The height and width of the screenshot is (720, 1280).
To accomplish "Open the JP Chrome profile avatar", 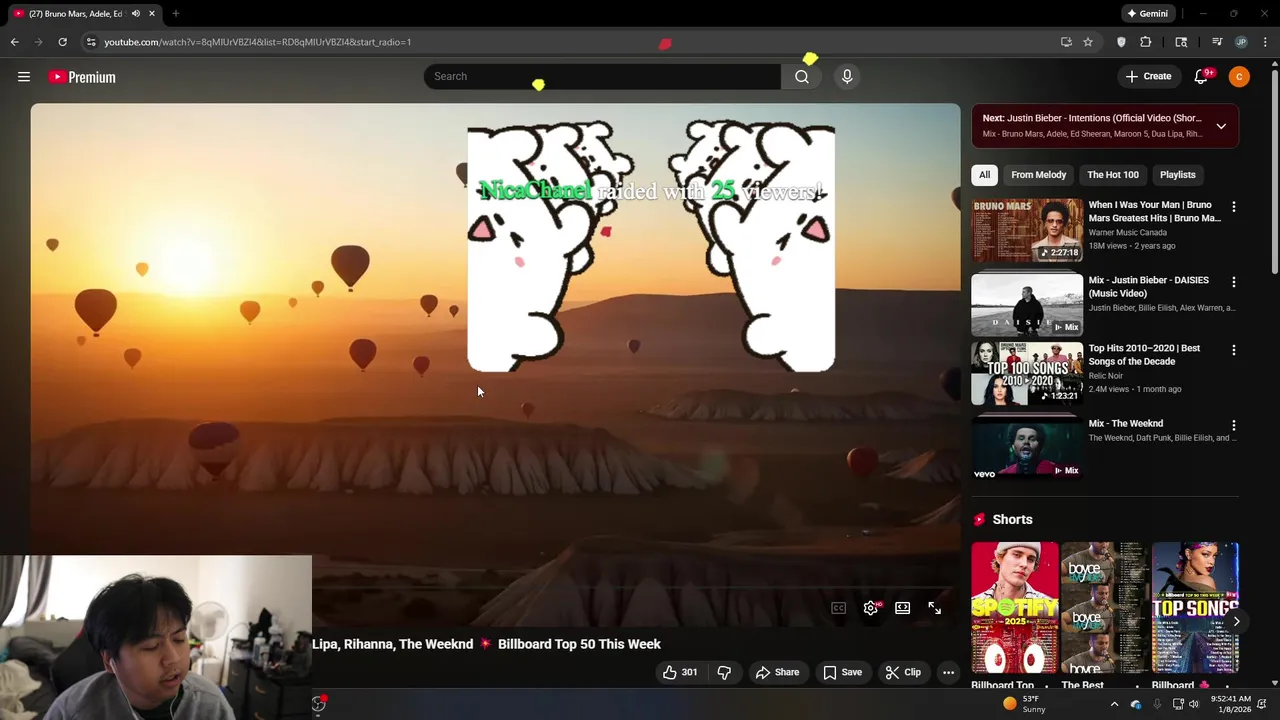I will pyautogui.click(x=1241, y=42).
